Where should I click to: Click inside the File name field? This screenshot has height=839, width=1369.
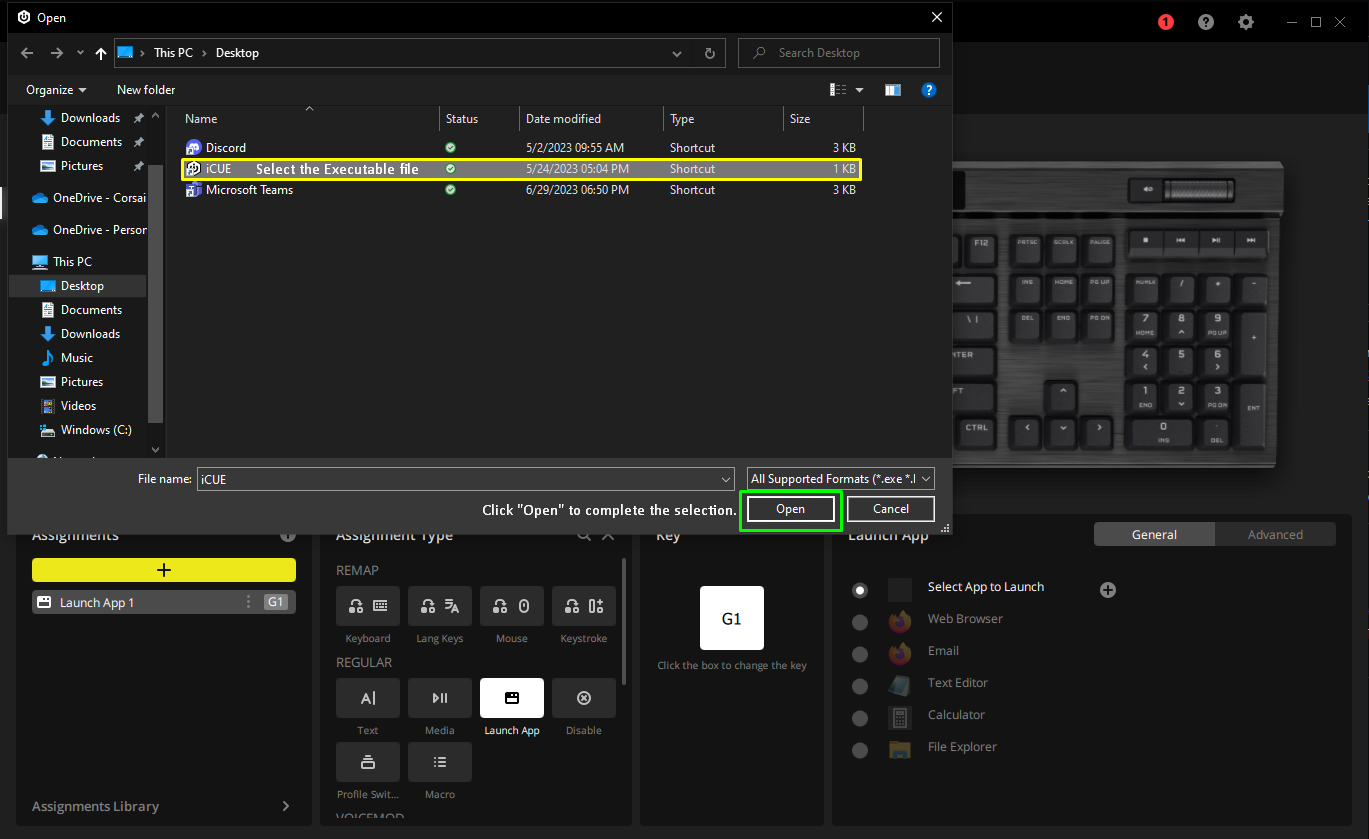(x=460, y=479)
